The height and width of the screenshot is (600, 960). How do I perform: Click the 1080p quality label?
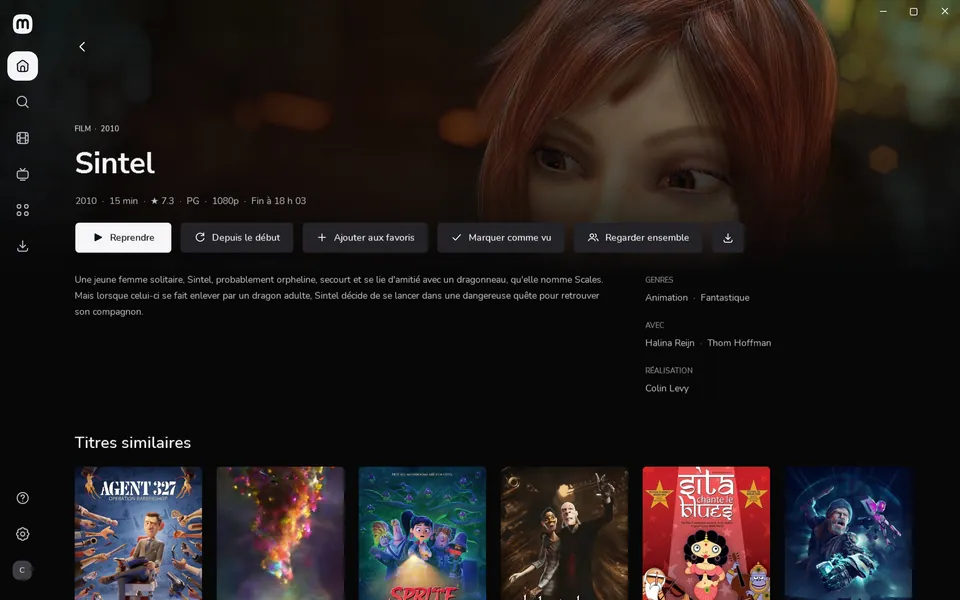[x=225, y=201]
